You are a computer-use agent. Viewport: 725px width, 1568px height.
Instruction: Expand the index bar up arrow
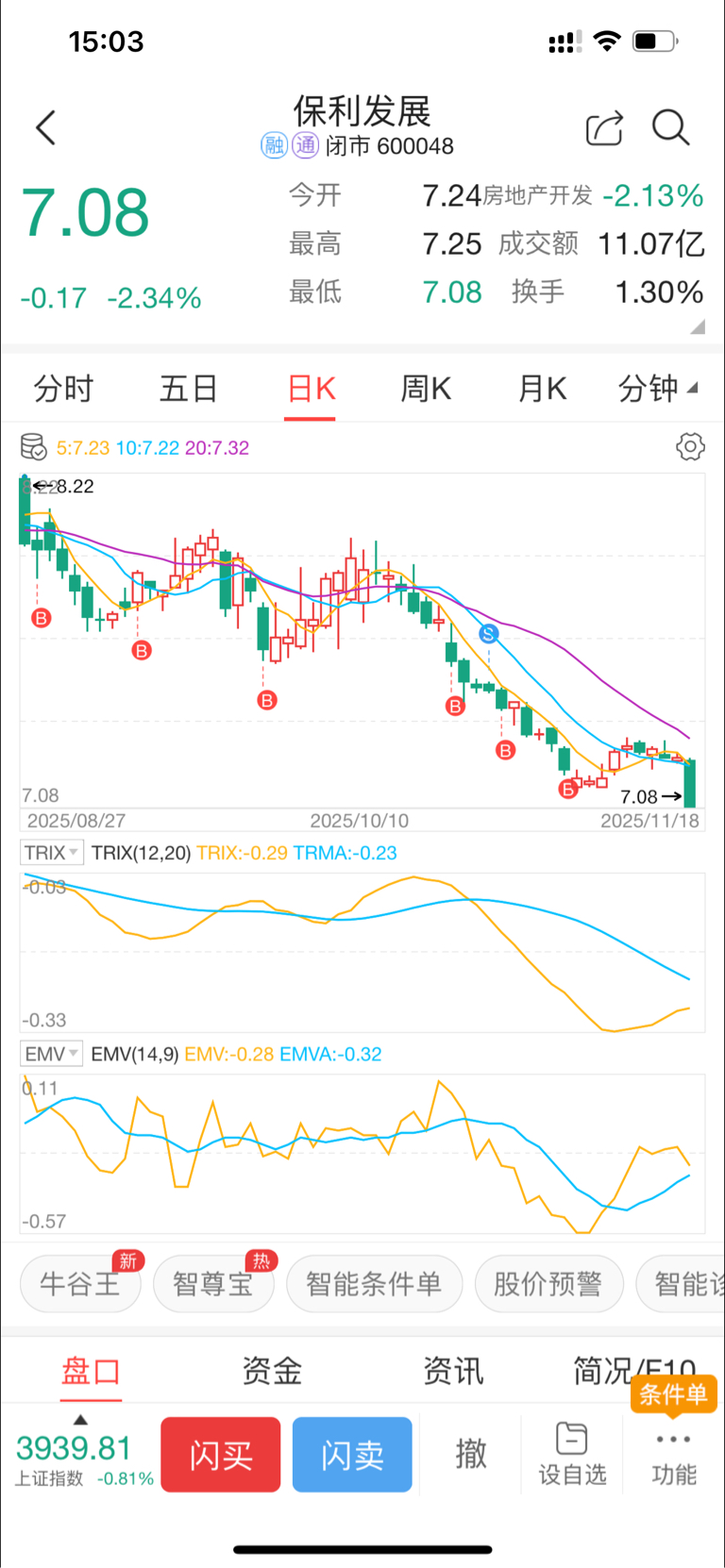click(x=81, y=1419)
